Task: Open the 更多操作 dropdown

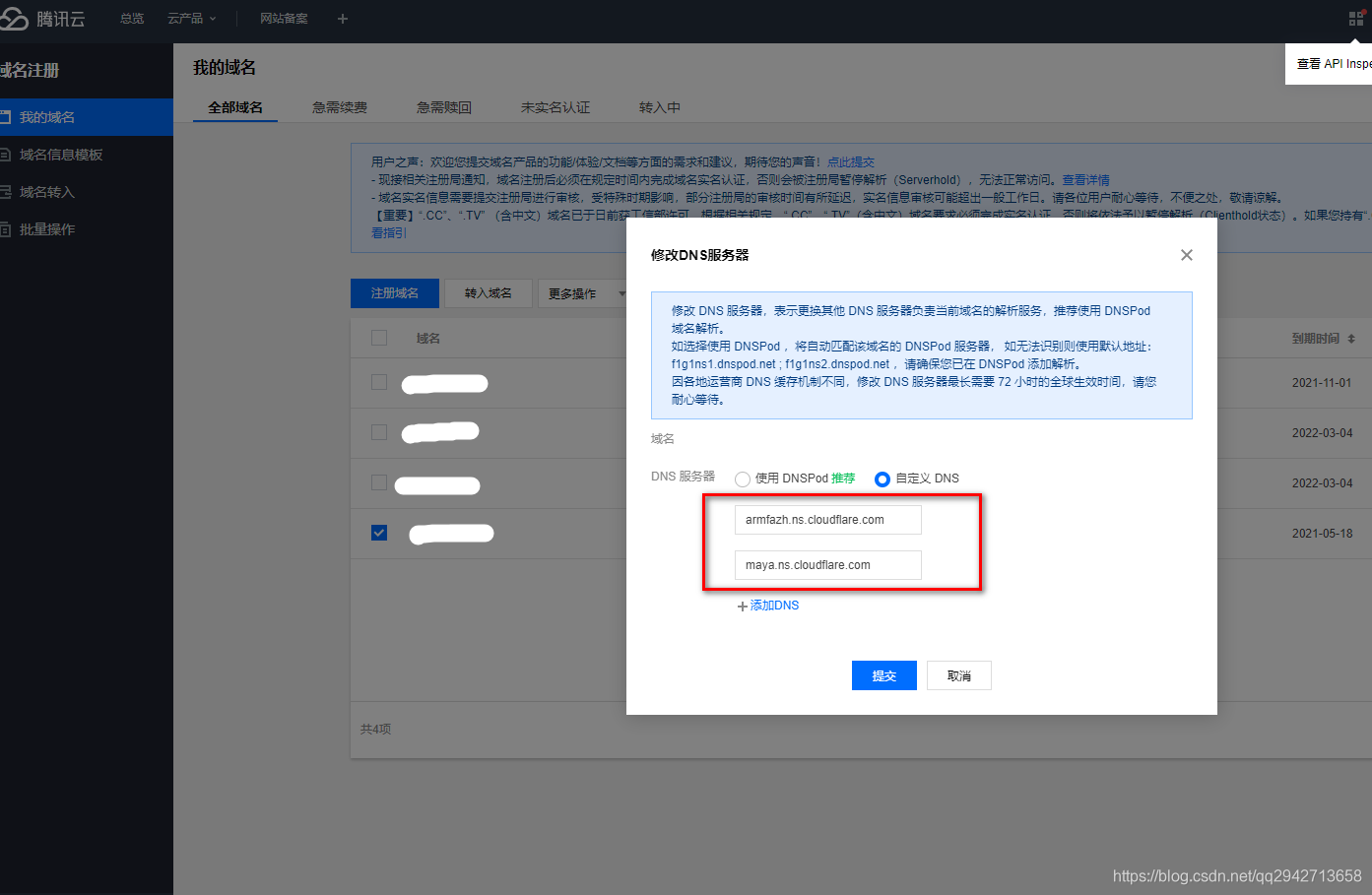Action: pyautogui.click(x=587, y=293)
